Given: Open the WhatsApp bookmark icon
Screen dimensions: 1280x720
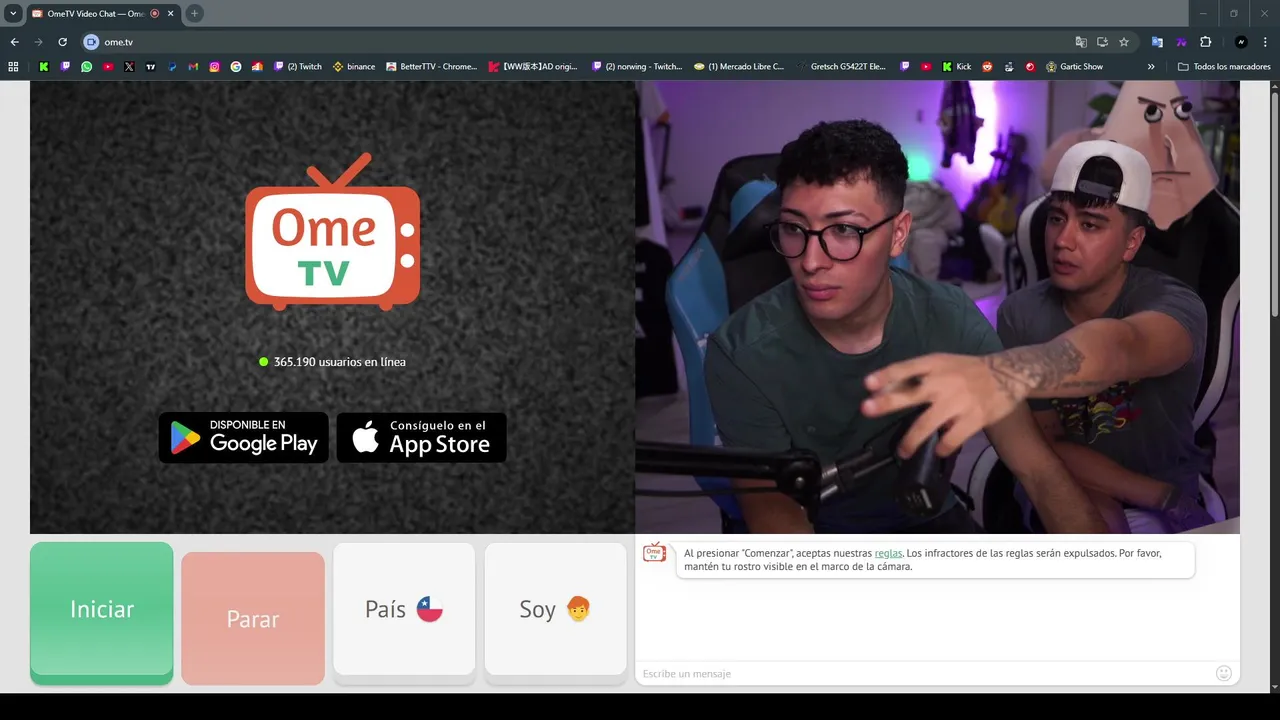Looking at the screenshot, I should (x=86, y=66).
